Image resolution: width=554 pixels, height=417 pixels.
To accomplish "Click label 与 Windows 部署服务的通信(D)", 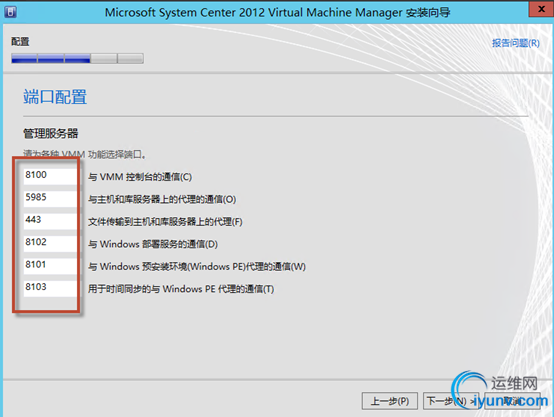I will 153,244.
